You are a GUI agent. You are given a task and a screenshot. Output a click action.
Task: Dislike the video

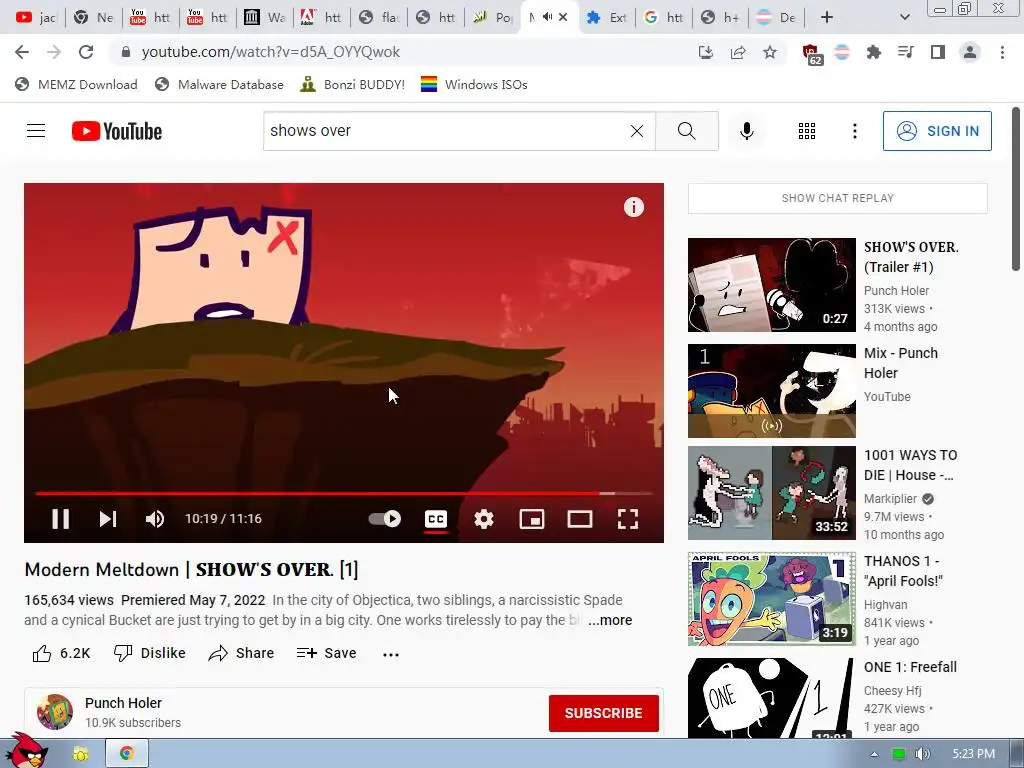point(150,653)
